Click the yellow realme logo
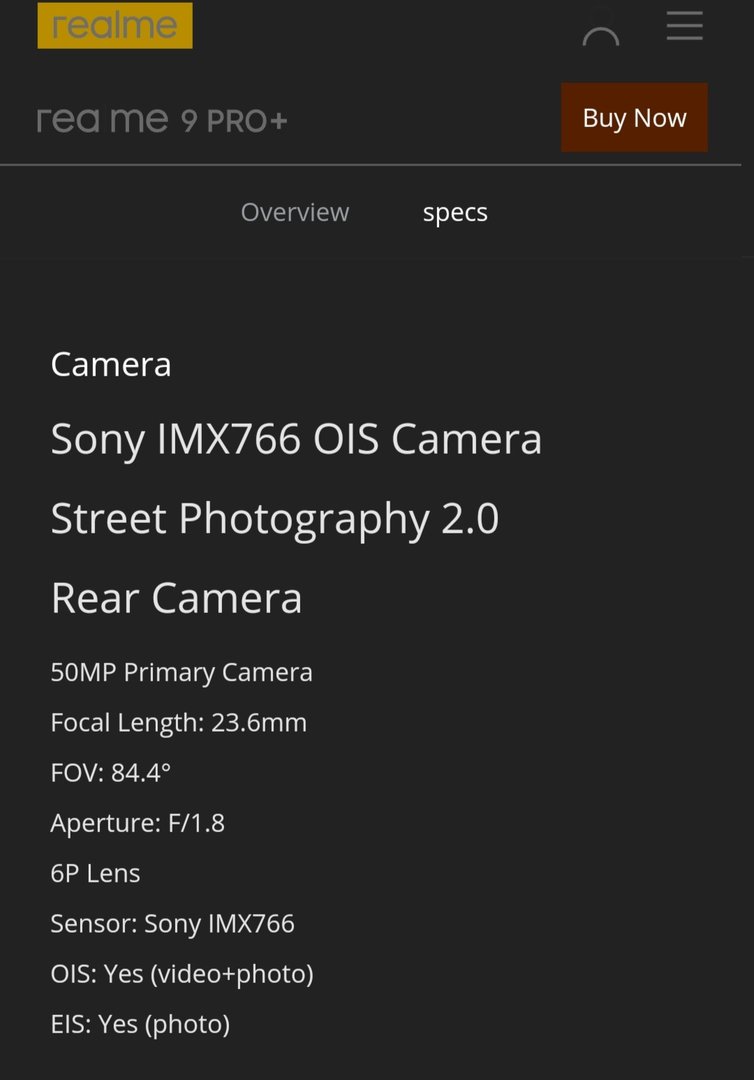This screenshot has width=754, height=1080. [115, 26]
